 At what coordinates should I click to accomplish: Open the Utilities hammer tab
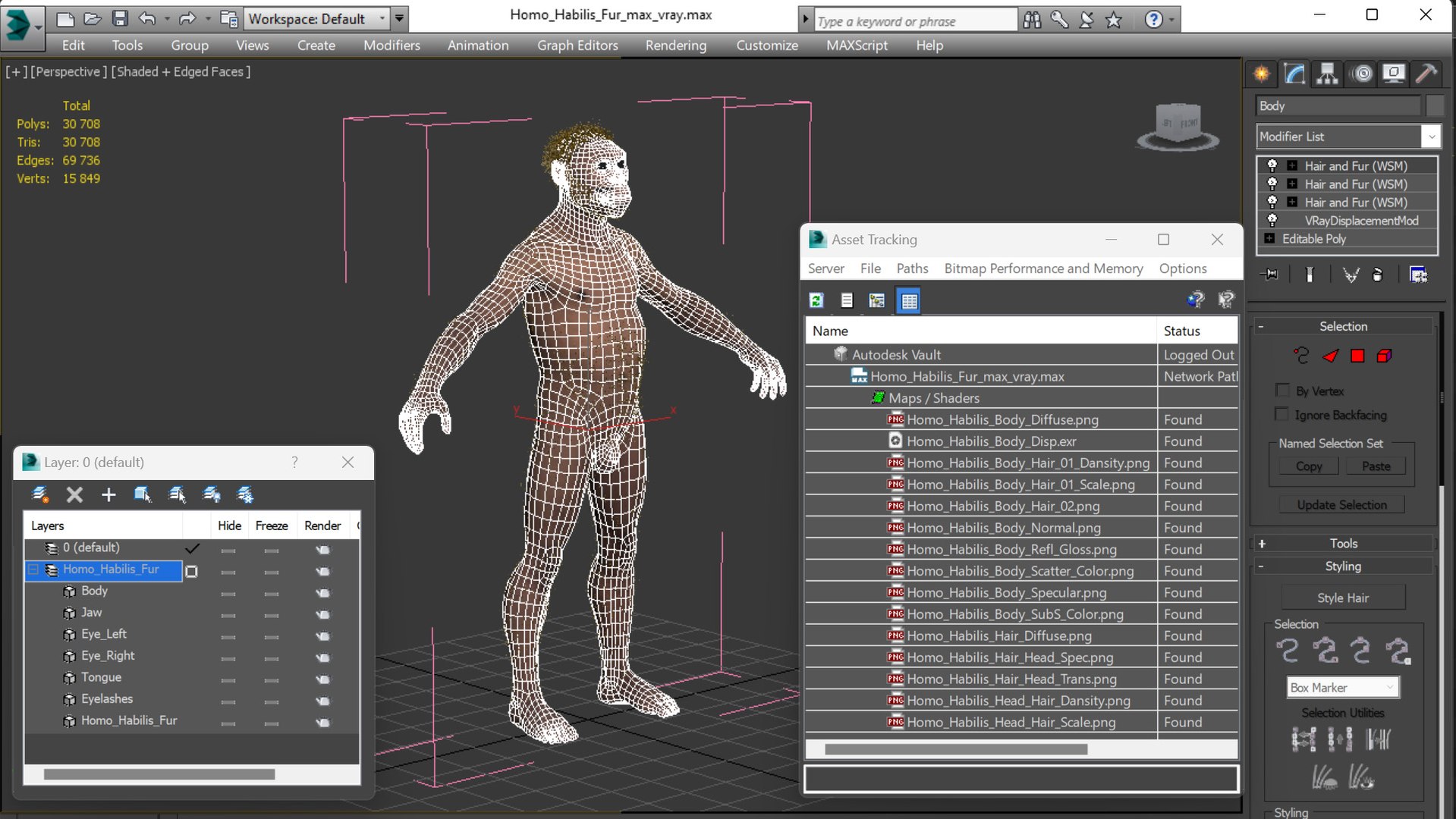[x=1426, y=74]
